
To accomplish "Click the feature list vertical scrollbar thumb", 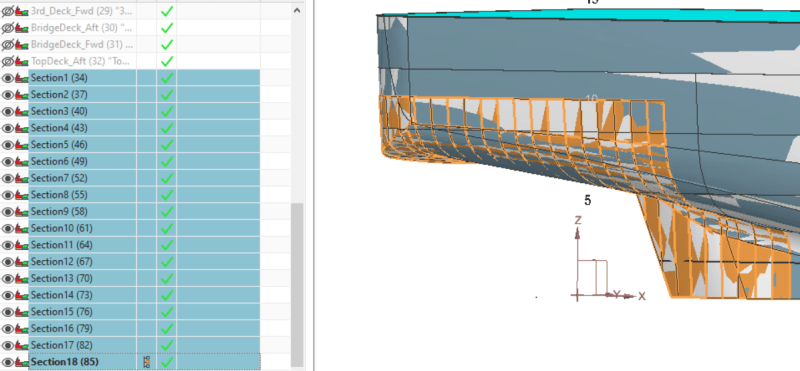I will click(297, 285).
